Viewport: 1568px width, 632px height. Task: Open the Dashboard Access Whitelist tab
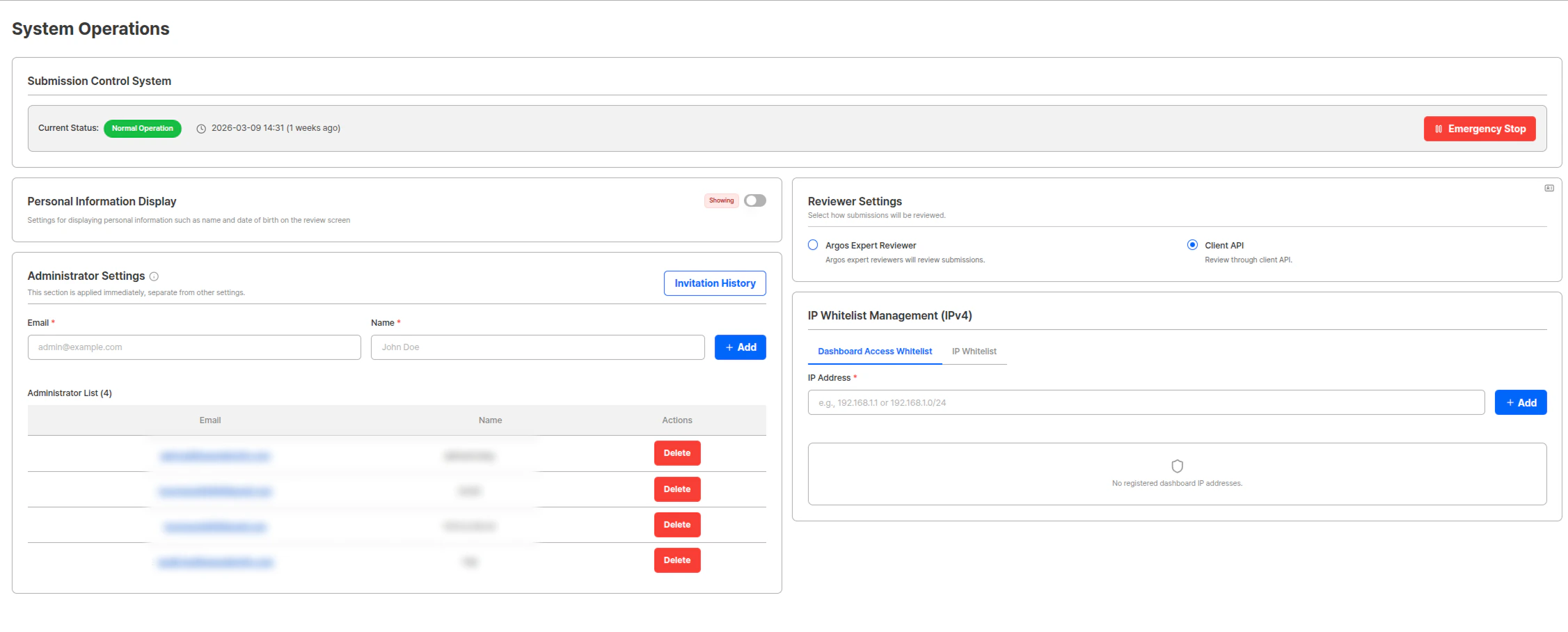point(874,351)
